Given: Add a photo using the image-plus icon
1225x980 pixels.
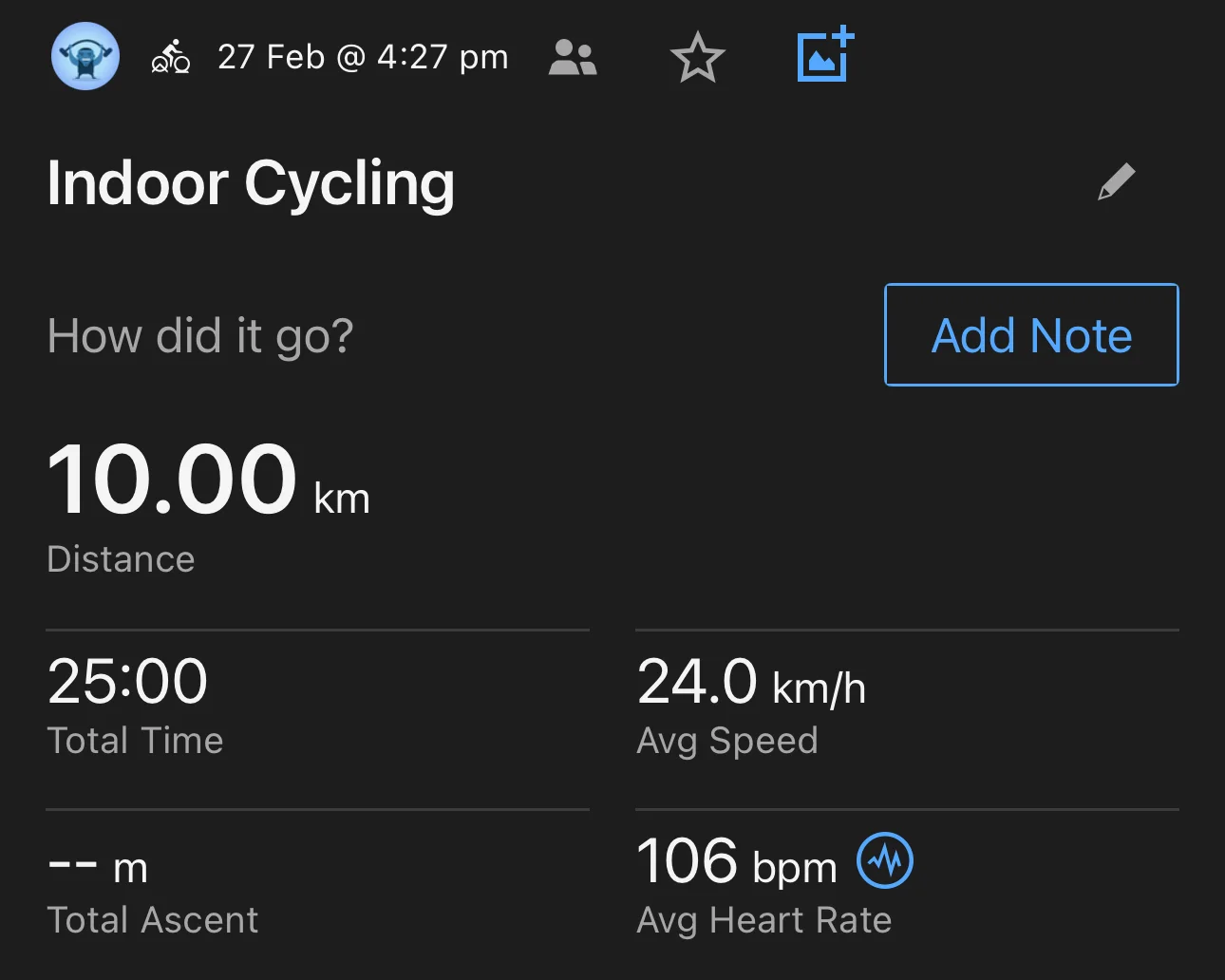Looking at the screenshot, I should (825, 56).
